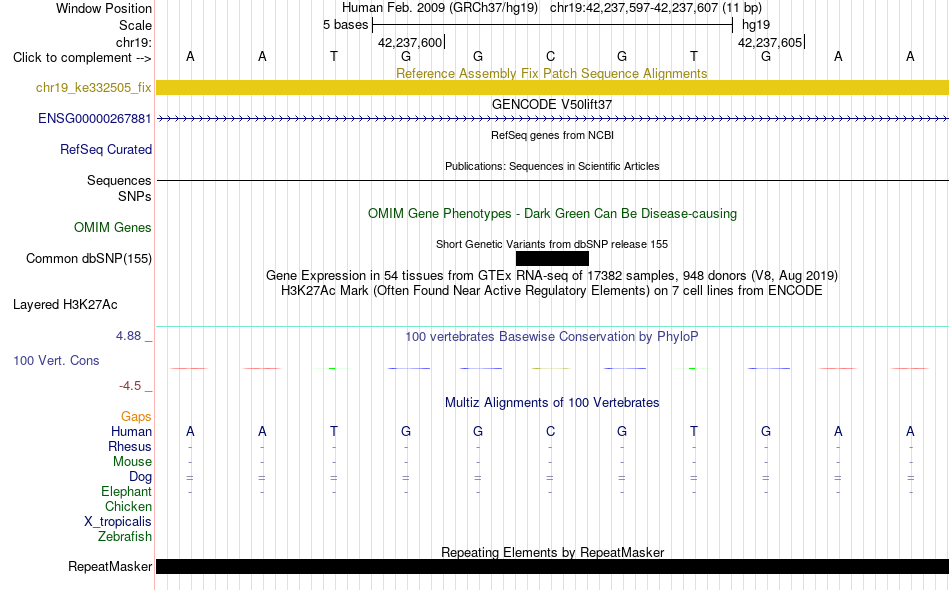Open RefSeq Curated track label
Viewport: 950px width, 590px height.
106,149
